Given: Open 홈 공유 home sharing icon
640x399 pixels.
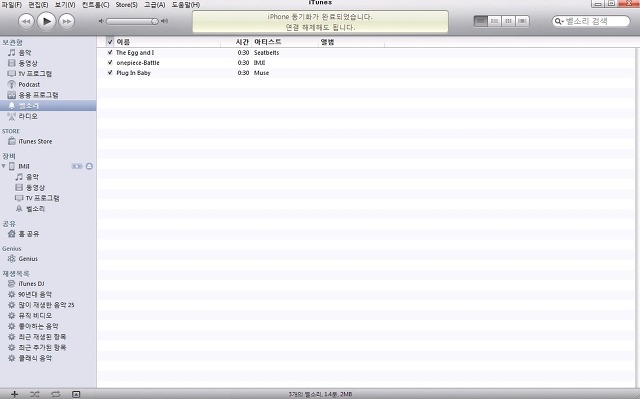Looking at the screenshot, I should [x=11, y=234].
